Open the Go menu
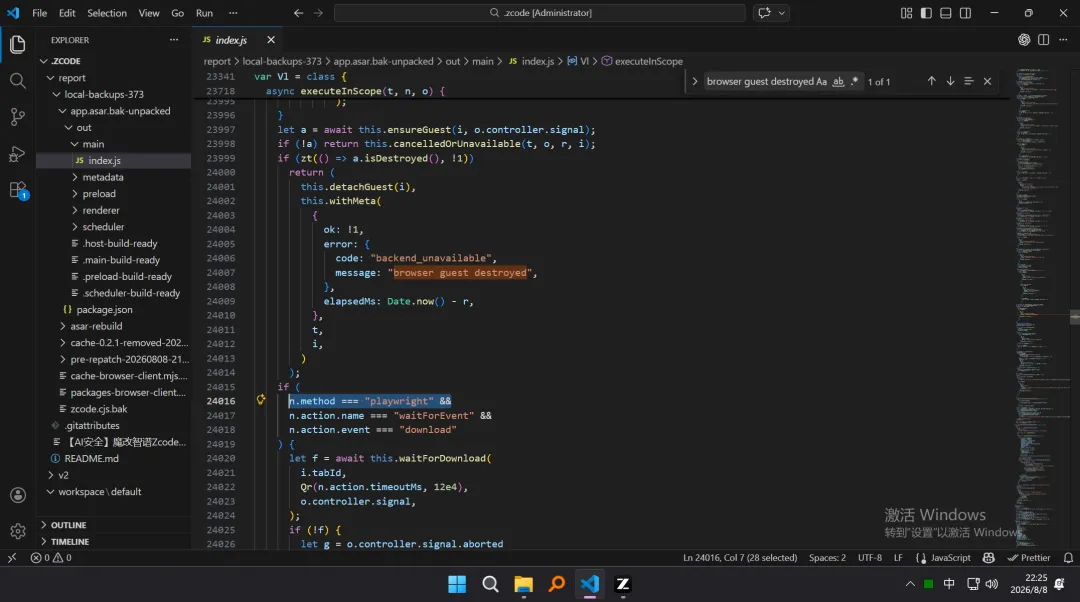 (x=178, y=13)
